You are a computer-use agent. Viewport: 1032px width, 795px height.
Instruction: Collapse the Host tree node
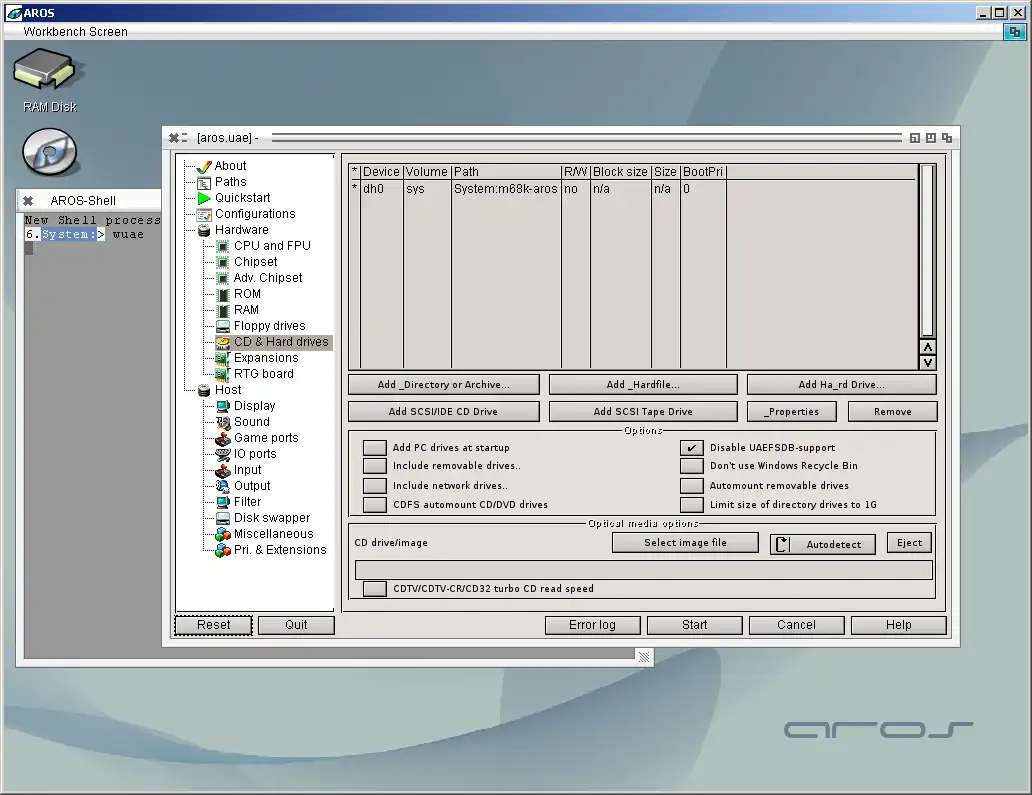[204, 390]
